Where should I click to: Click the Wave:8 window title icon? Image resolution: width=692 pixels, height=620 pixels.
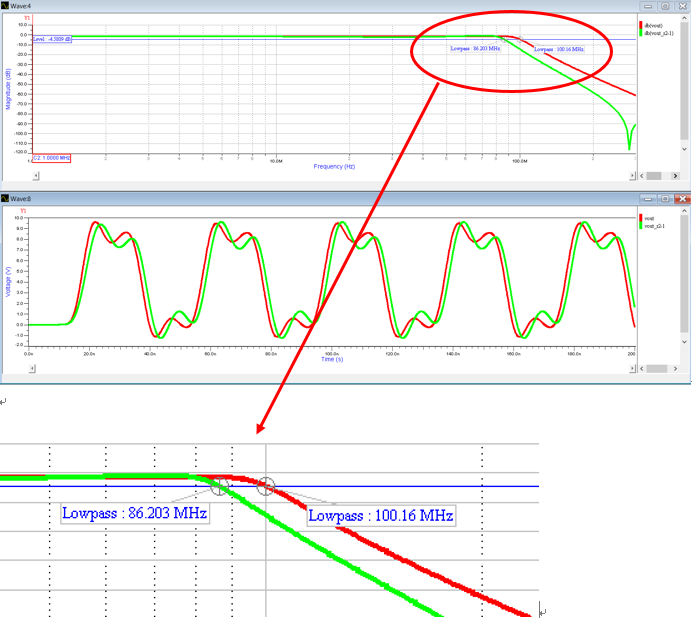click(x=6, y=200)
